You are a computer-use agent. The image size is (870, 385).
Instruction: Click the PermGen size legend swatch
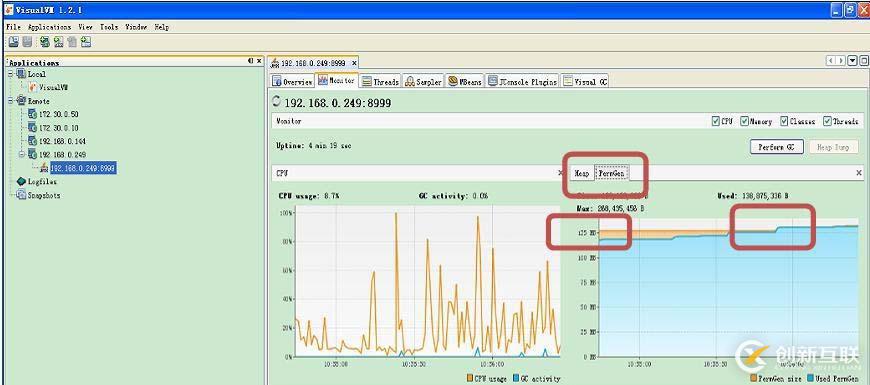[753, 378]
